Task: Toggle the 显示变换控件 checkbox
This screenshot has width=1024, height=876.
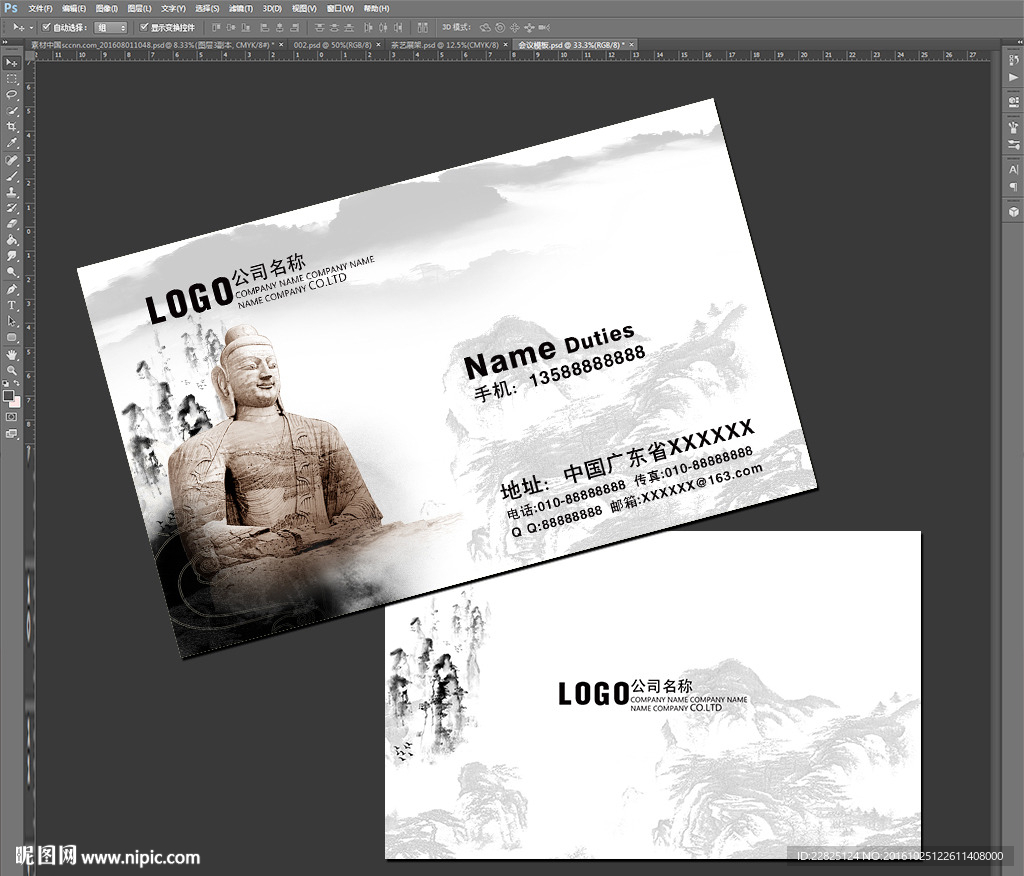Action: (x=144, y=27)
